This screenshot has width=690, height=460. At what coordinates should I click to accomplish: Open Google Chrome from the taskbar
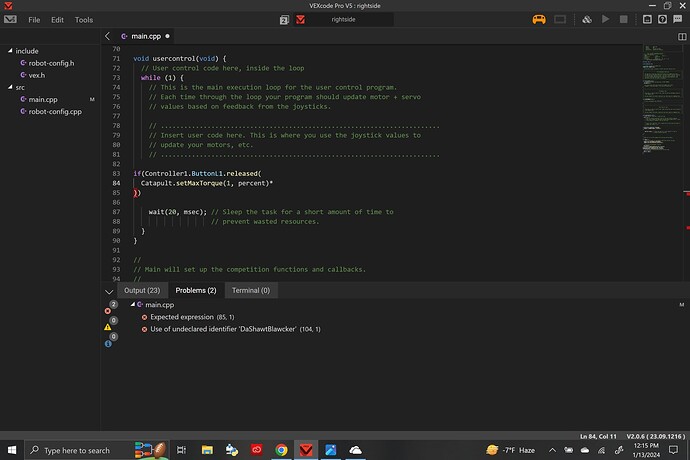point(281,450)
